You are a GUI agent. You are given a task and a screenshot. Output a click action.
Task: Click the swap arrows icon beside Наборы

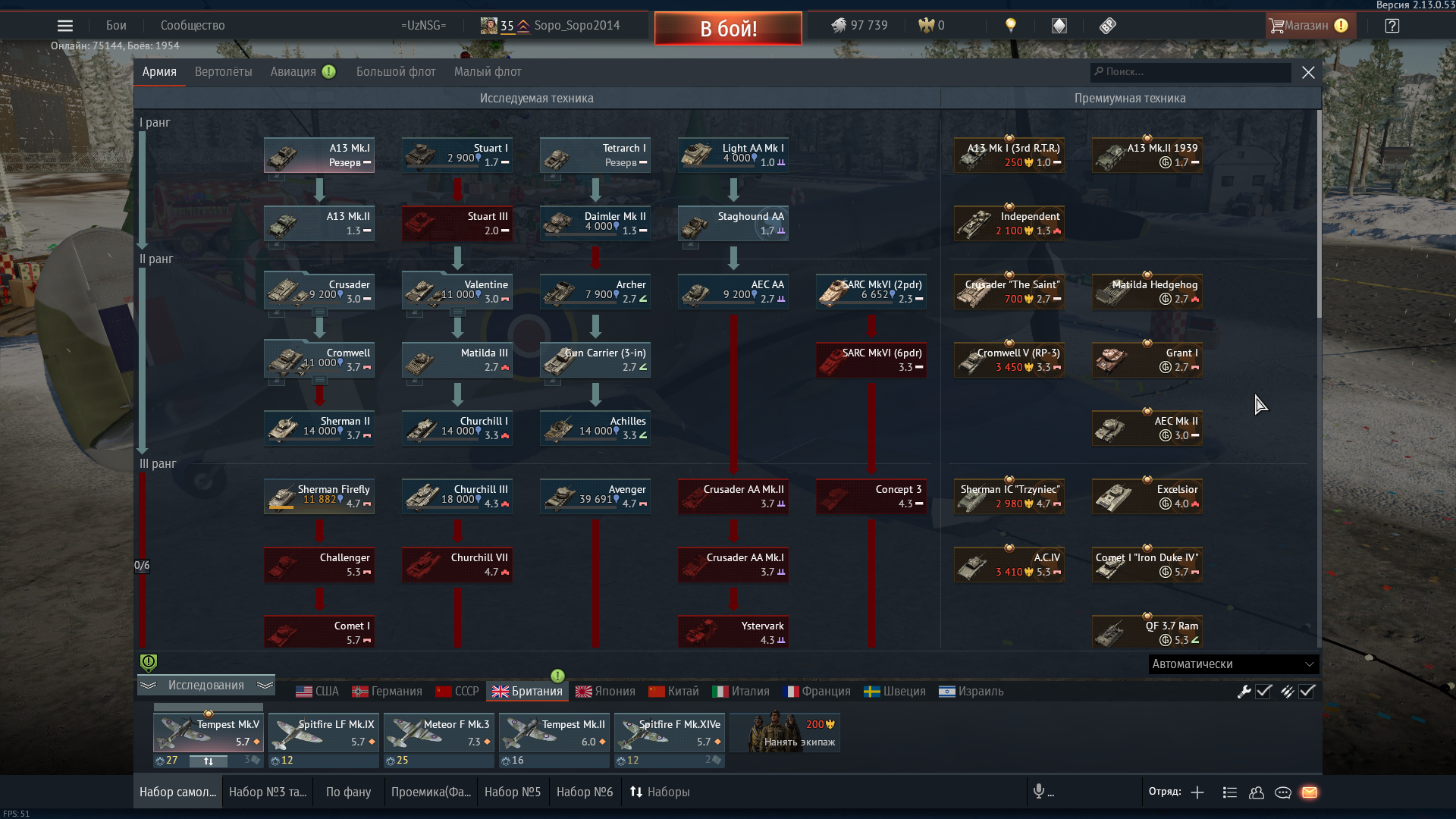[636, 792]
